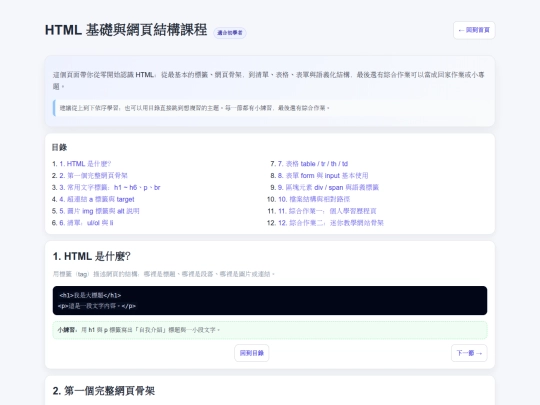Click the page title HTML 基礎與網頁結構課程
The width and height of the screenshot is (540, 405).
click(x=126, y=30)
